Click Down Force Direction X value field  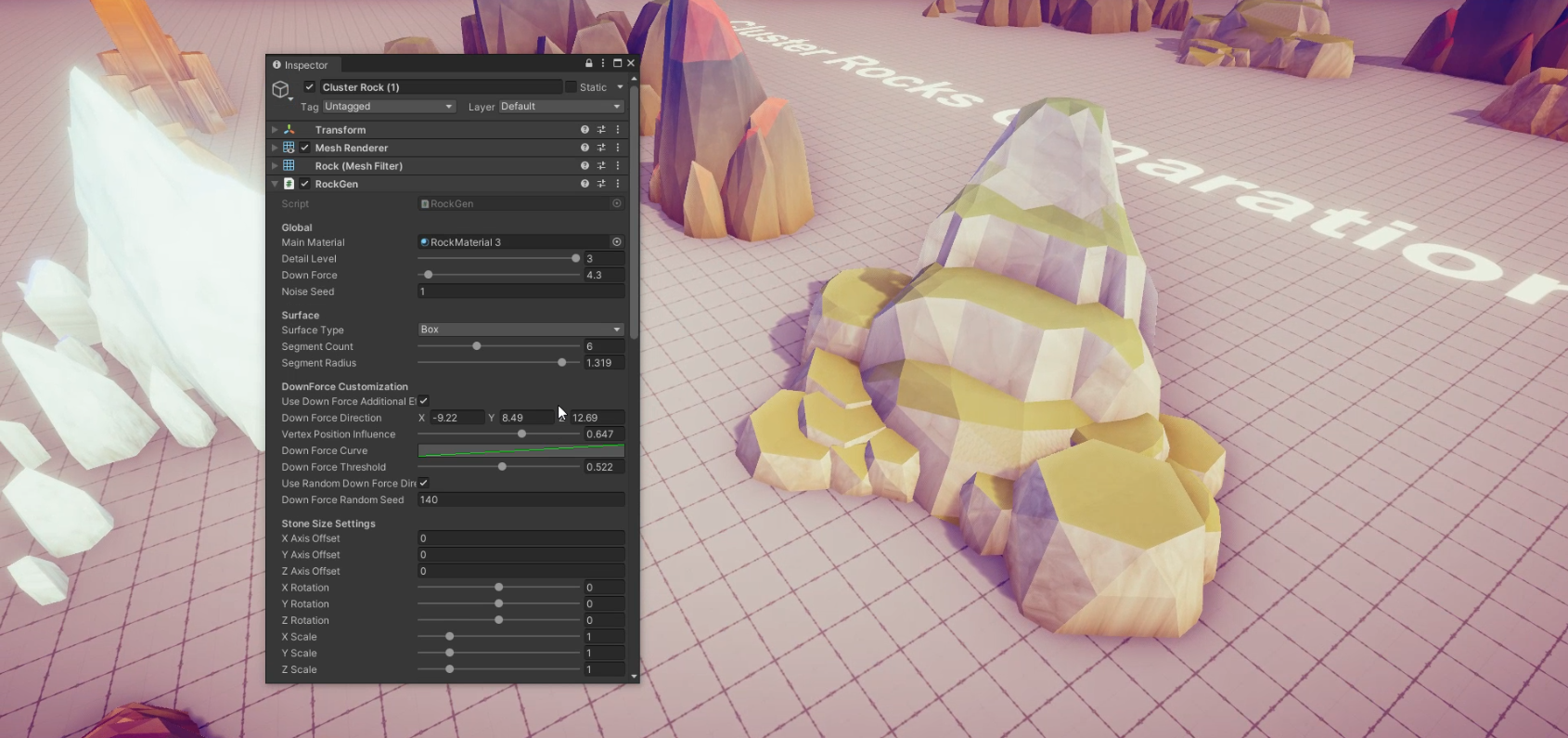pos(456,418)
